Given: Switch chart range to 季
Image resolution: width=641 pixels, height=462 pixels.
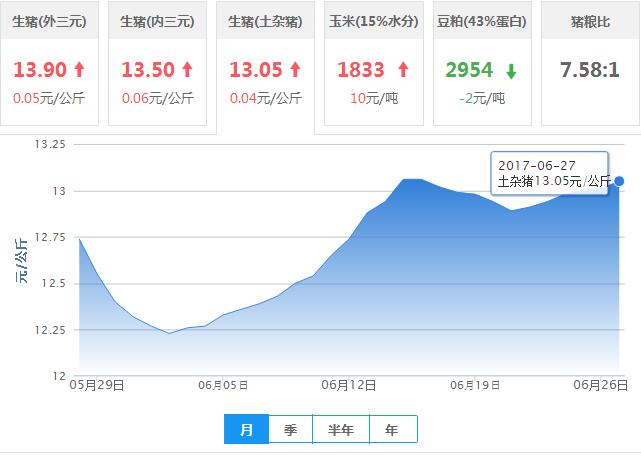Looking at the screenshot, I should click(x=290, y=430).
